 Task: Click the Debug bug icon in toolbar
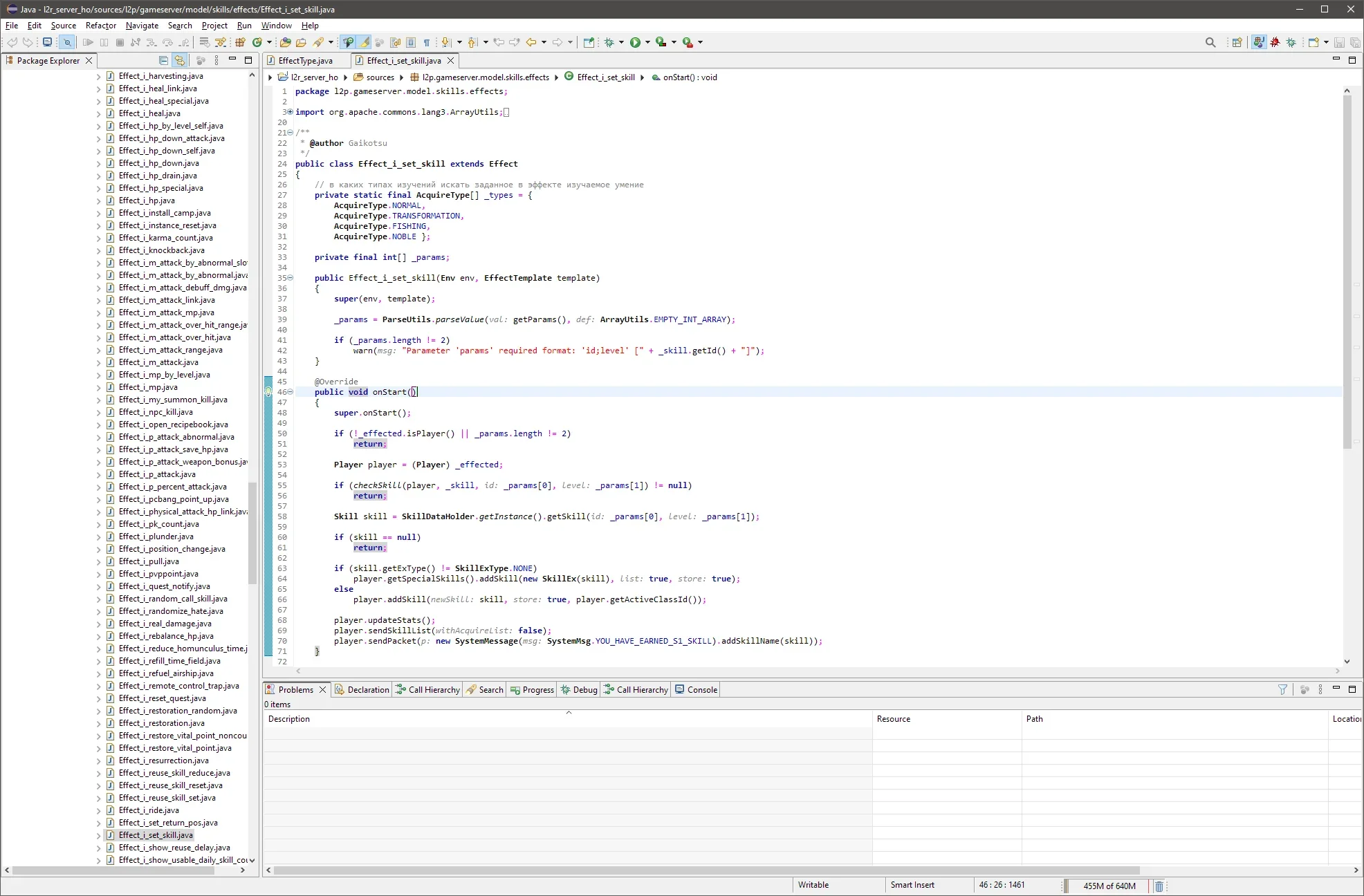tap(609, 42)
